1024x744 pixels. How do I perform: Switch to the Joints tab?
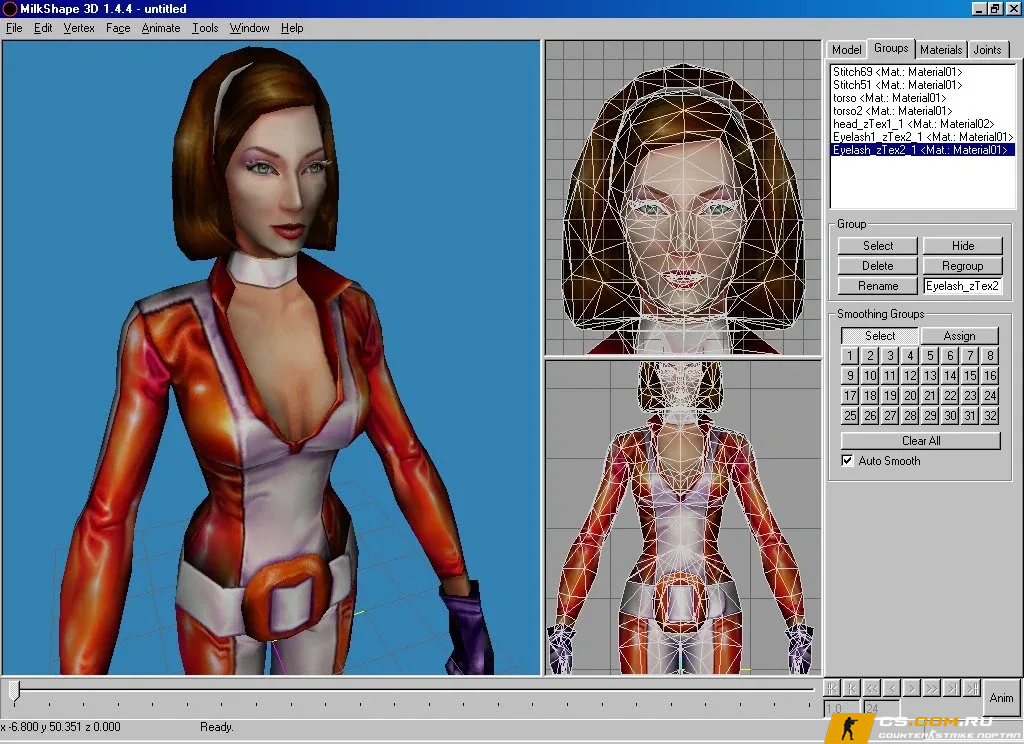tap(987, 50)
